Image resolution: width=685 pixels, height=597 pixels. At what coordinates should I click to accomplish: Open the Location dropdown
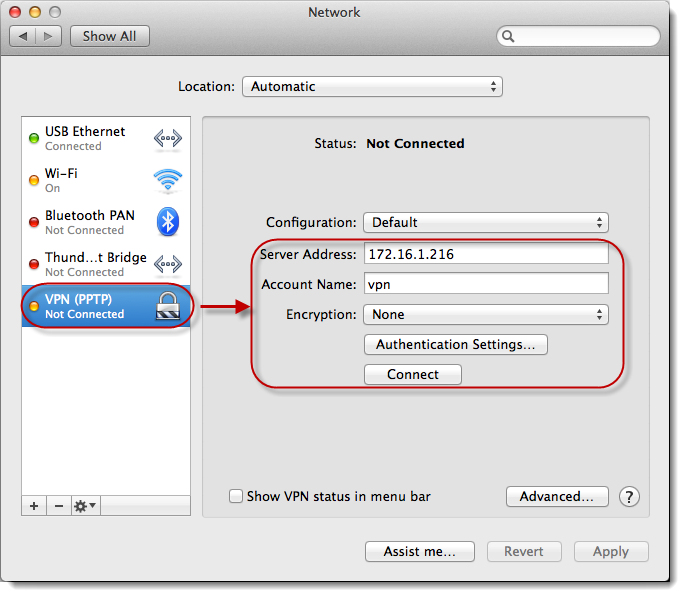tap(372, 87)
